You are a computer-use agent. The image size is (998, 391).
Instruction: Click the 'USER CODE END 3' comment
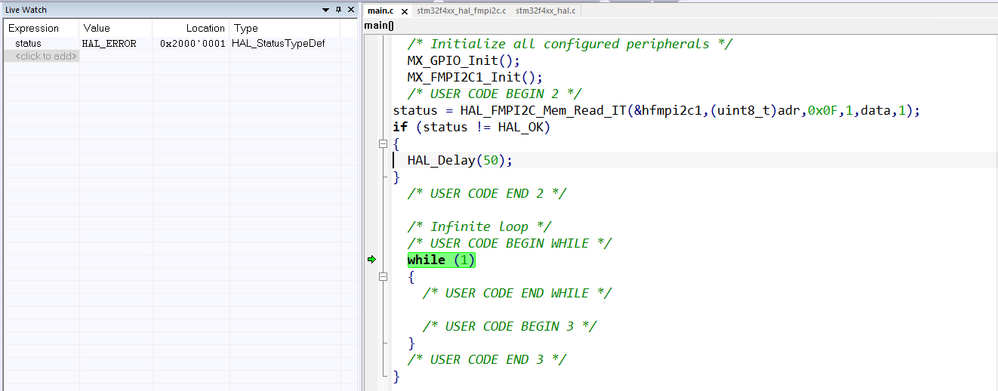[x=487, y=359]
